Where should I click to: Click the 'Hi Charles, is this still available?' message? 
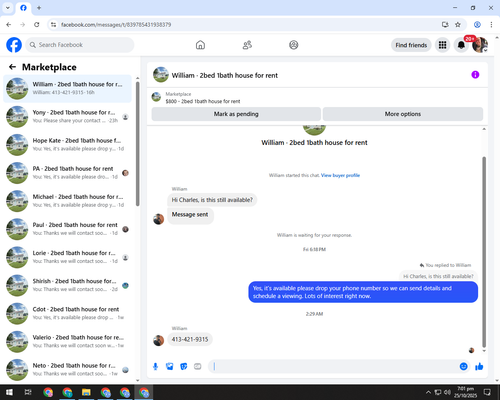coord(212,200)
